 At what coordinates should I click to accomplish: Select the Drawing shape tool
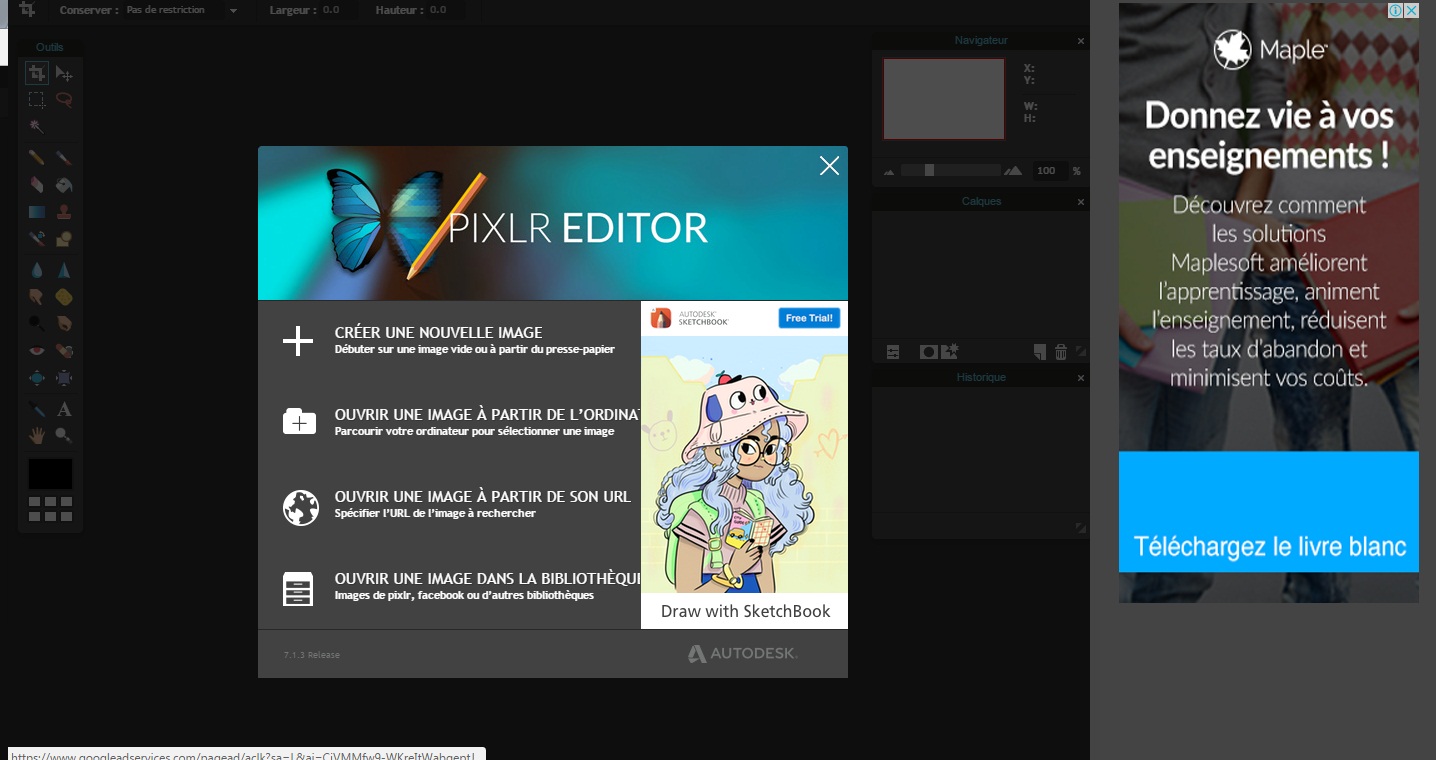click(64, 239)
